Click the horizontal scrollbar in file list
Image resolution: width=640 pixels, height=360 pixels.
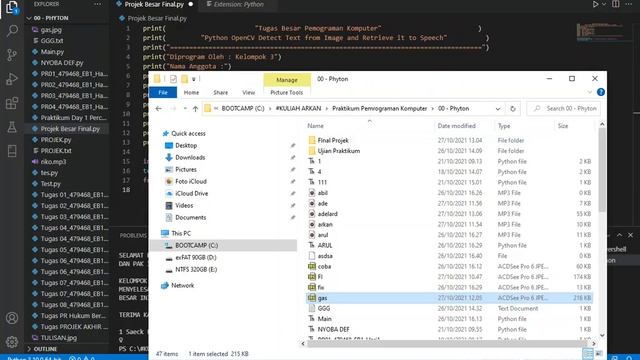point(448,344)
